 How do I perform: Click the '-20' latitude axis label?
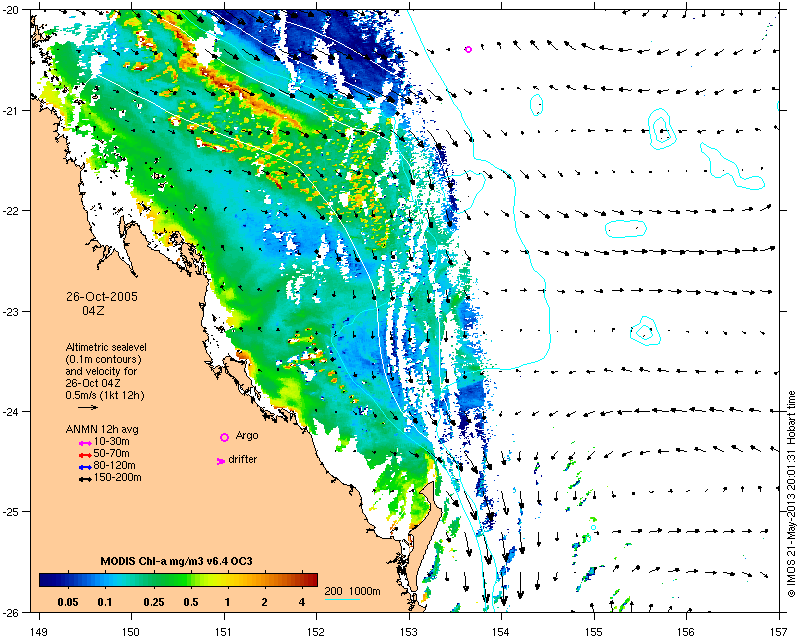point(11,10)
